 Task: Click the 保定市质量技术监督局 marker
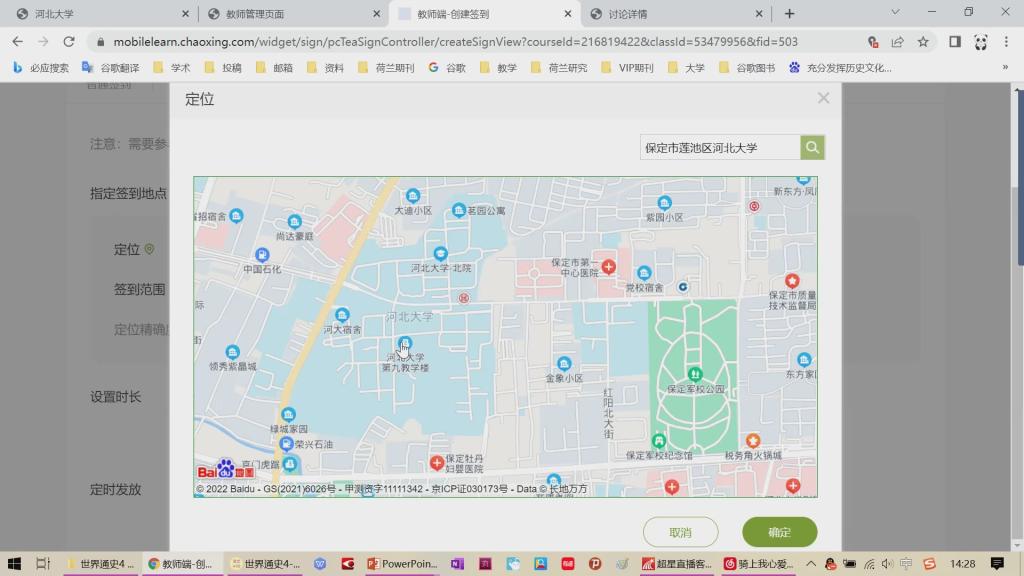tap(792, 281)
